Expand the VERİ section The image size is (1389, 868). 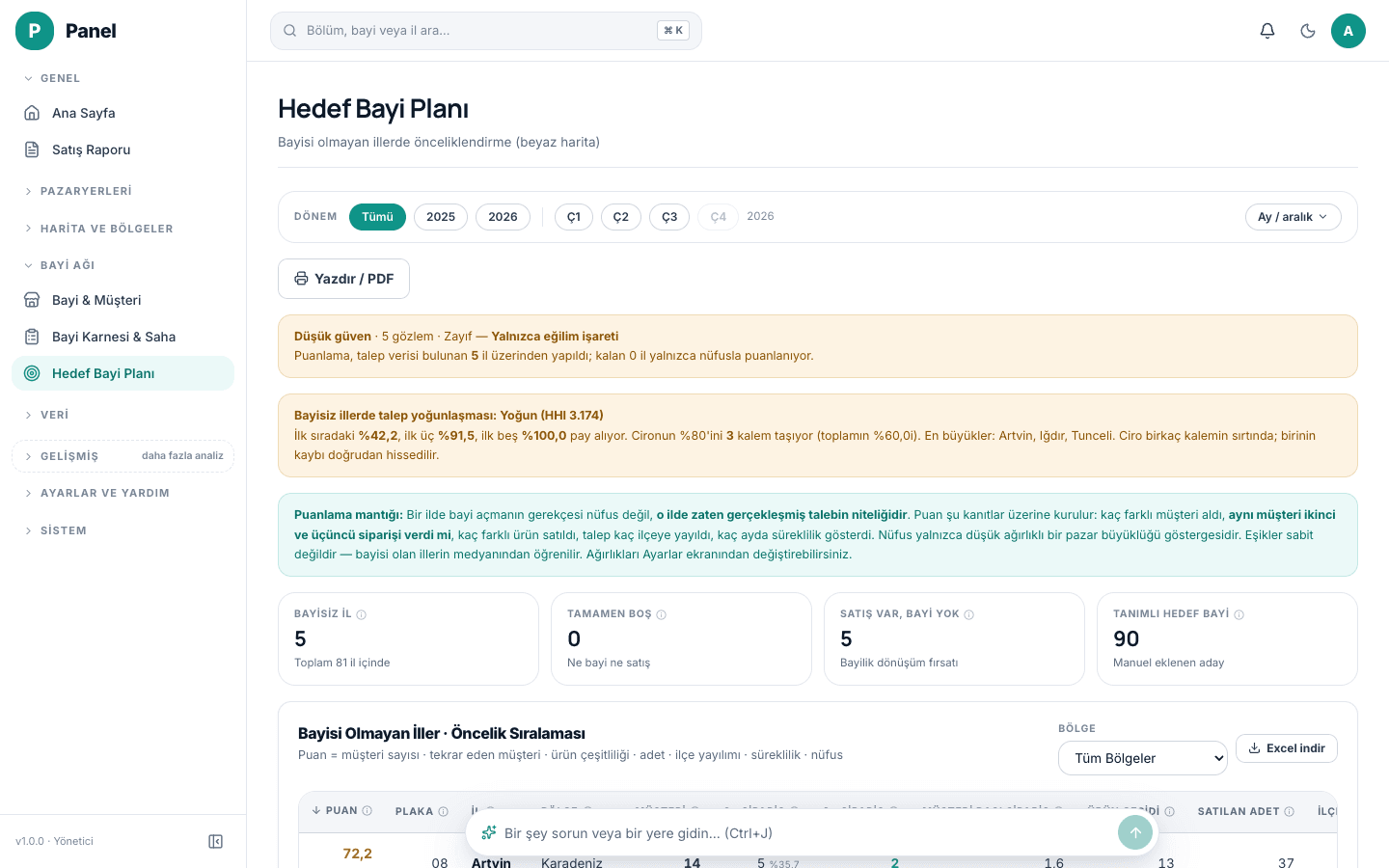tap(123, 415)
